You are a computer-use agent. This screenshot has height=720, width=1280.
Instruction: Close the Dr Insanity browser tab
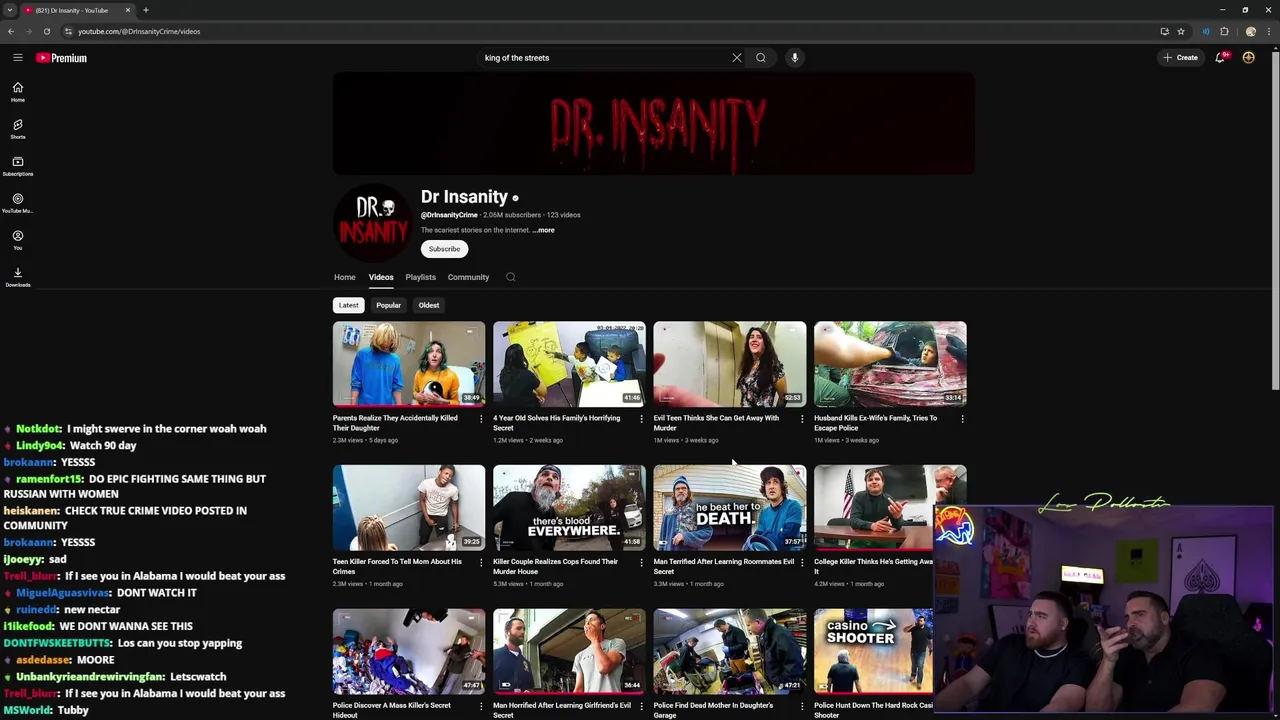127,10
